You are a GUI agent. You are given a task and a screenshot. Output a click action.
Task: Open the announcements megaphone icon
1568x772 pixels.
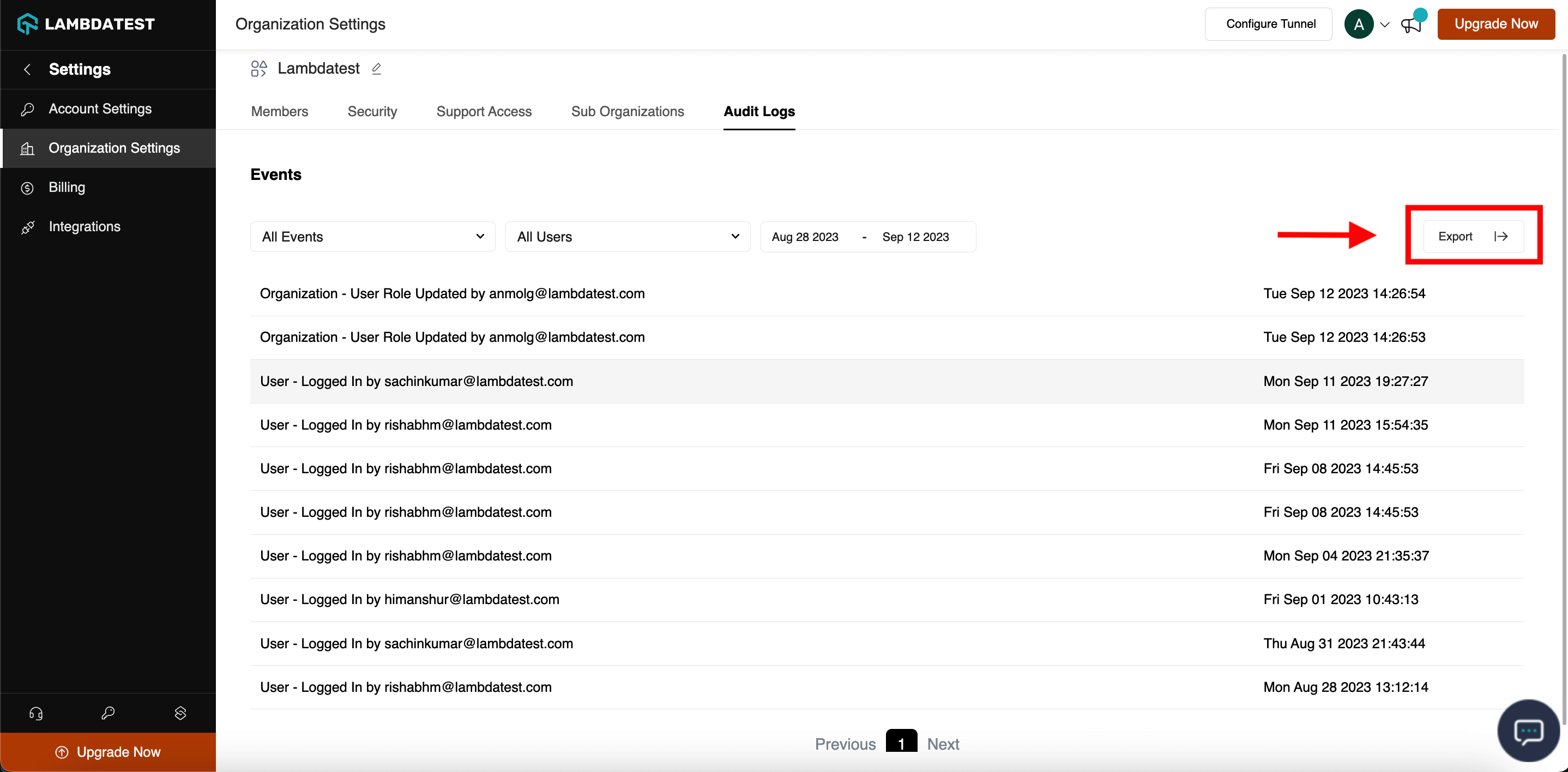coord(1410,25)
